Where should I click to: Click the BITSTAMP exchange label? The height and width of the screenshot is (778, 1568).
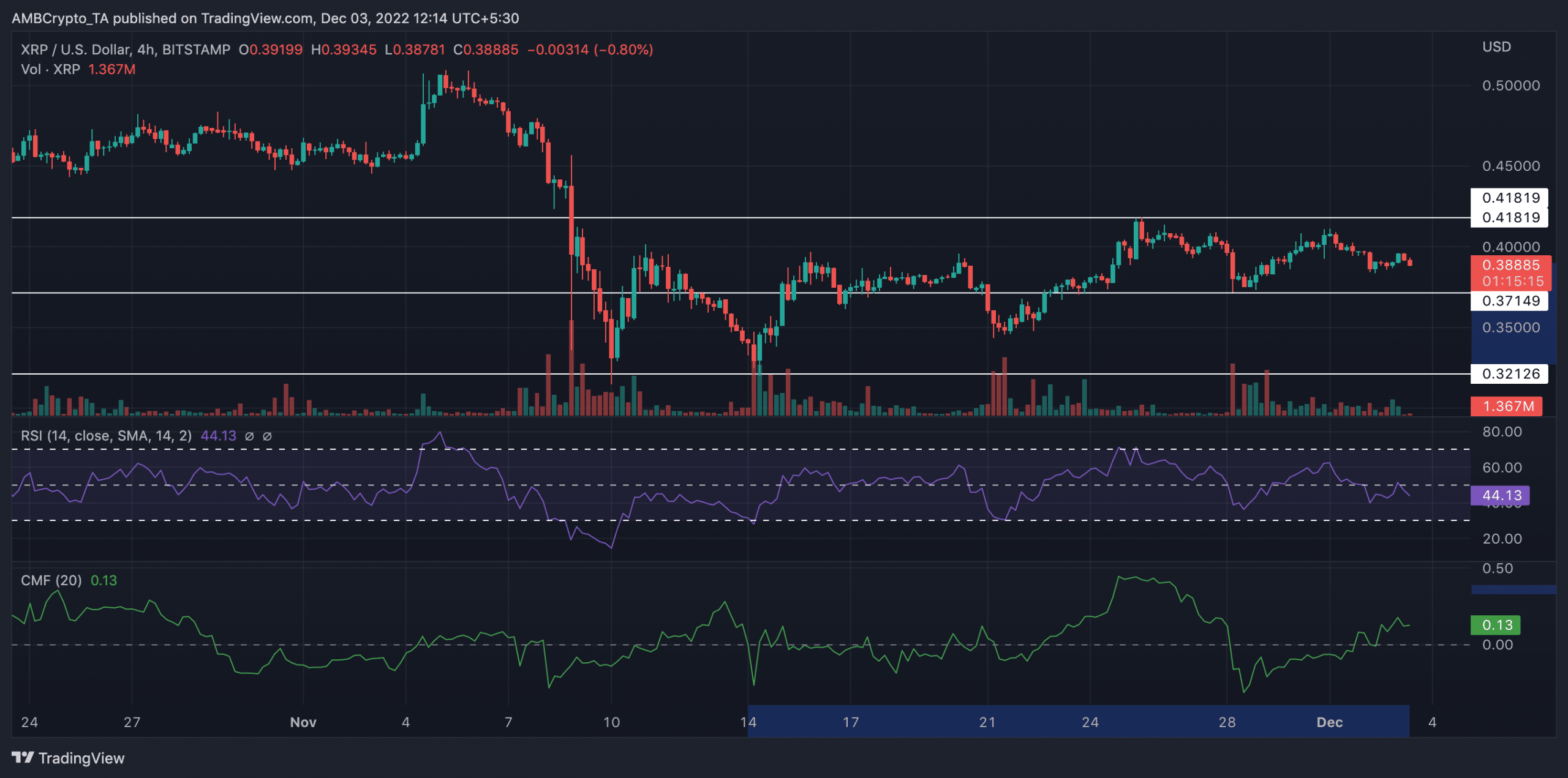point(197,50)
